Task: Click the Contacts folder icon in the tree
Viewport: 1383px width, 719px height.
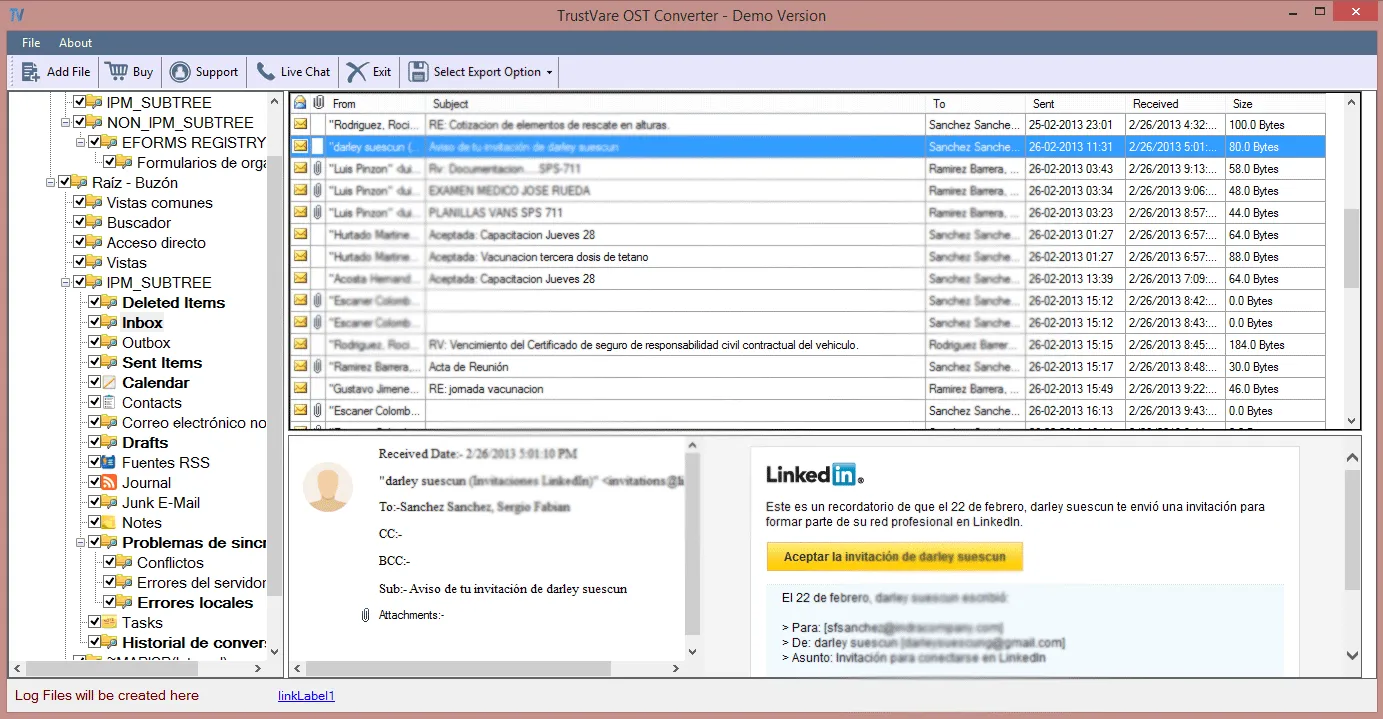Action: click(x=112, y=402)
